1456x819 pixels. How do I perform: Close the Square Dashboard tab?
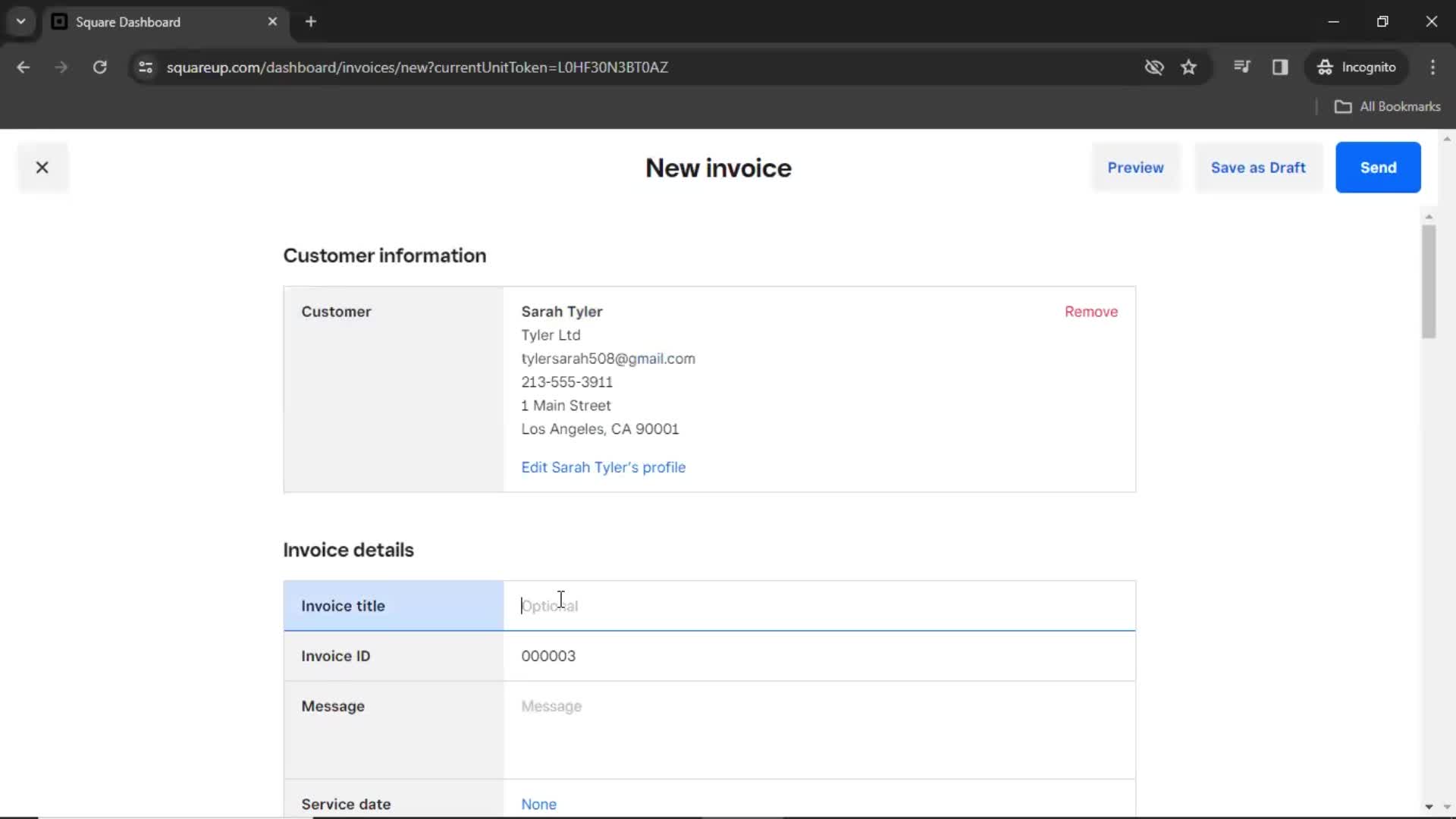pos(272,22)
